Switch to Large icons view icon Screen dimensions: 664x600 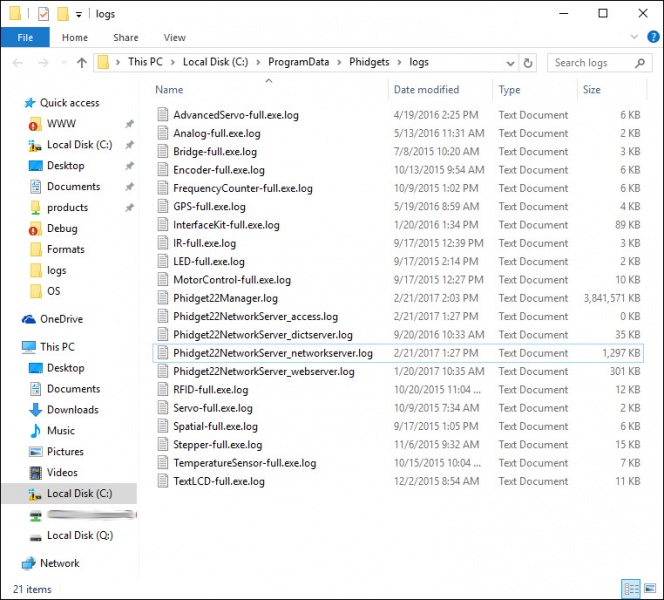[650, 589]
